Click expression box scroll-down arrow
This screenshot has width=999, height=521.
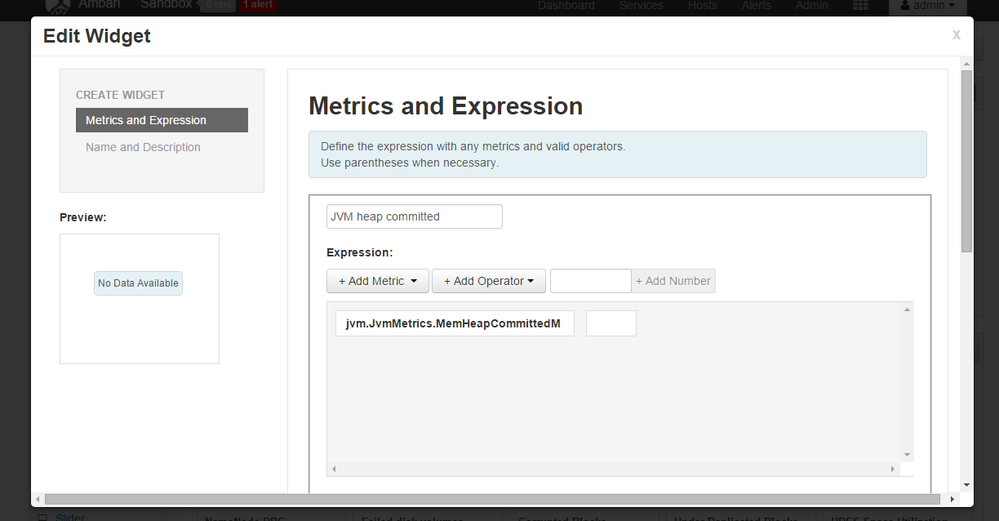point(907,454)
